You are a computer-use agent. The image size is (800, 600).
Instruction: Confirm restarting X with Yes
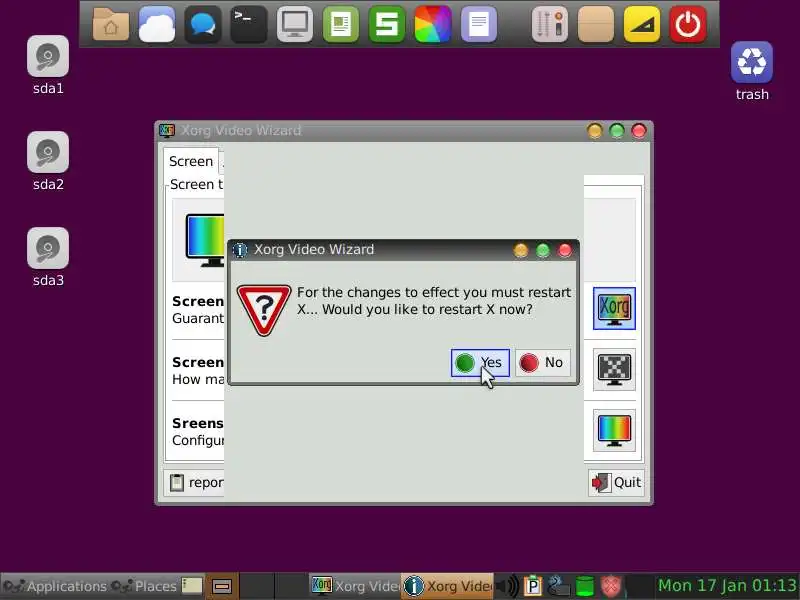480,363
